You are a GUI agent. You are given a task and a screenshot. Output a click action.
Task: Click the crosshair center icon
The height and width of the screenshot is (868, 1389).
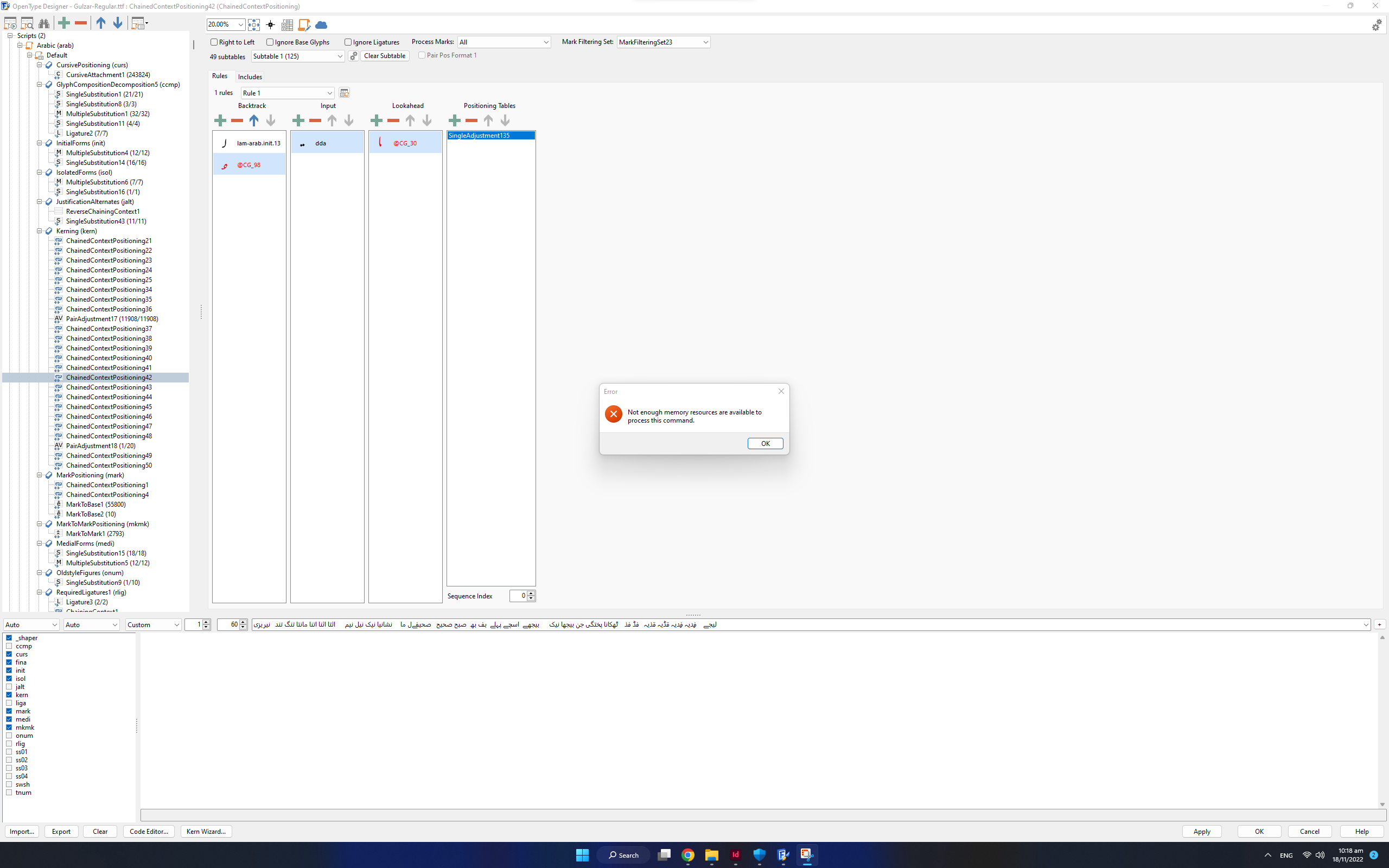click(270, 25)
